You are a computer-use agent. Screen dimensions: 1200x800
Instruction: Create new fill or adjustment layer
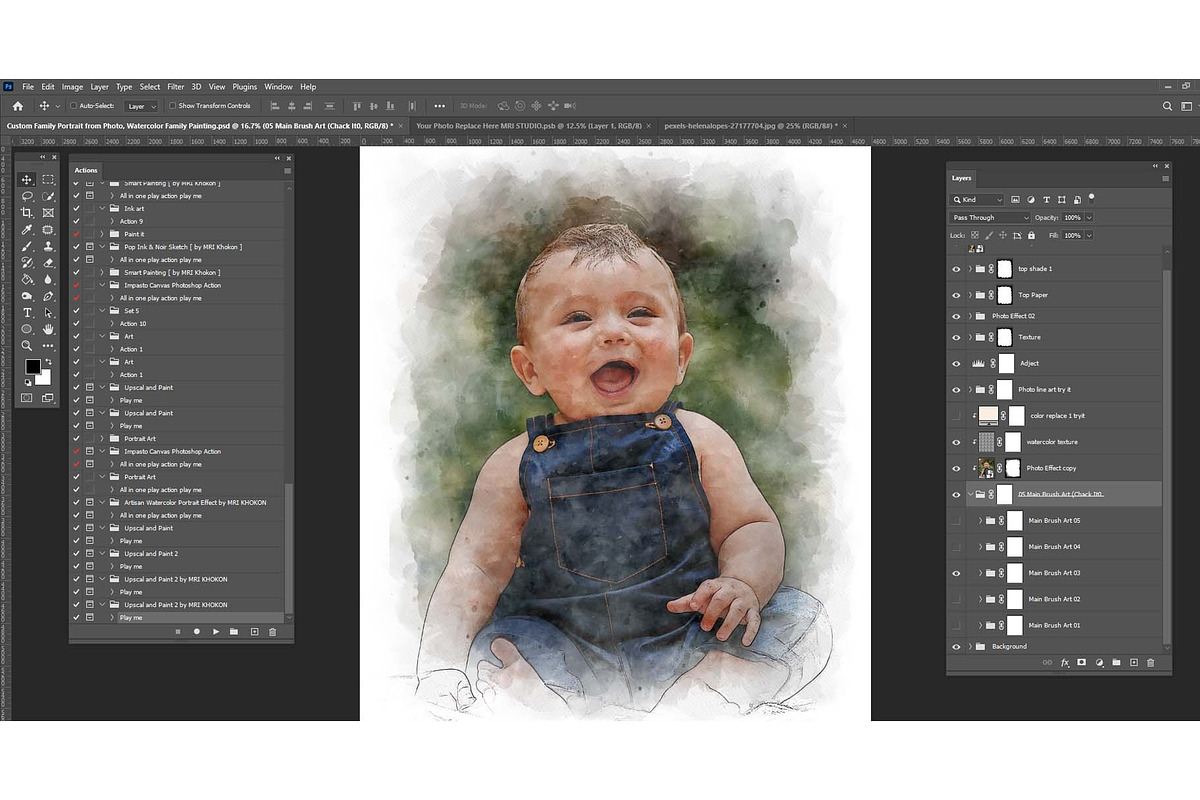pos(1099,662)
